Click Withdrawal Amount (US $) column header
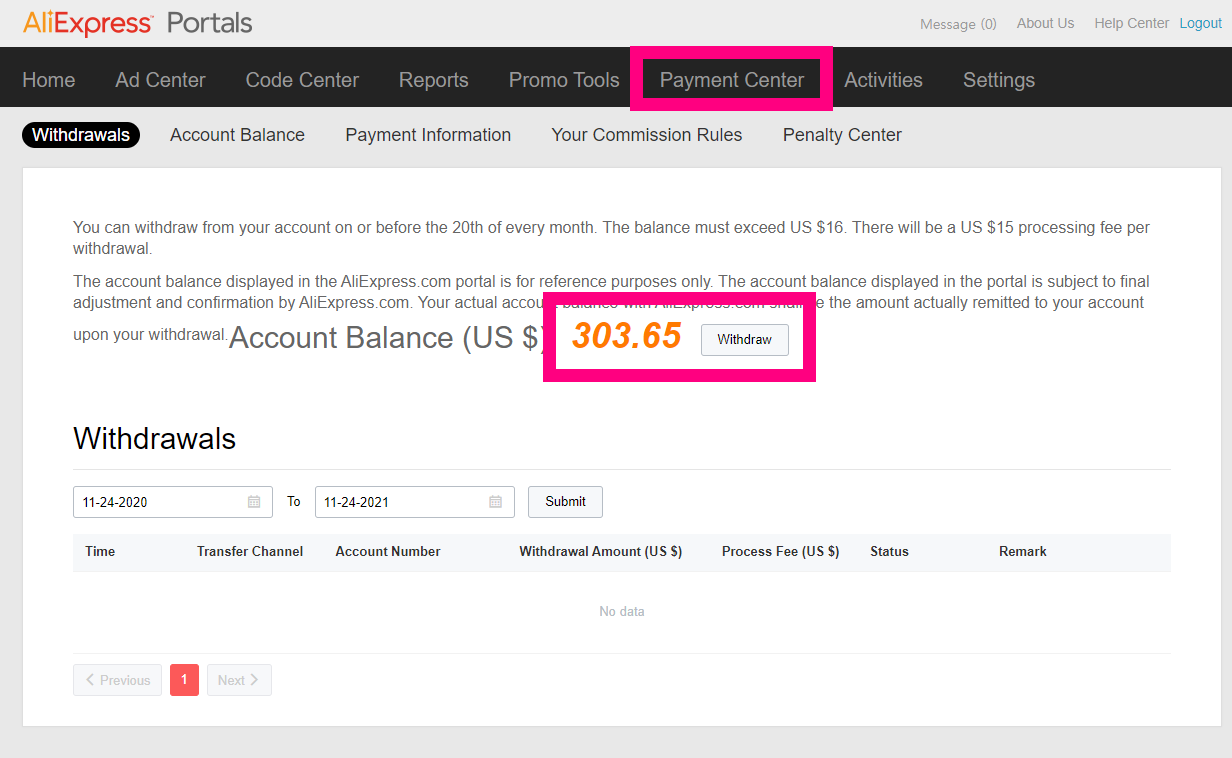The height and width of the screenshot is (758, 1232). click(x=601, y=551)
